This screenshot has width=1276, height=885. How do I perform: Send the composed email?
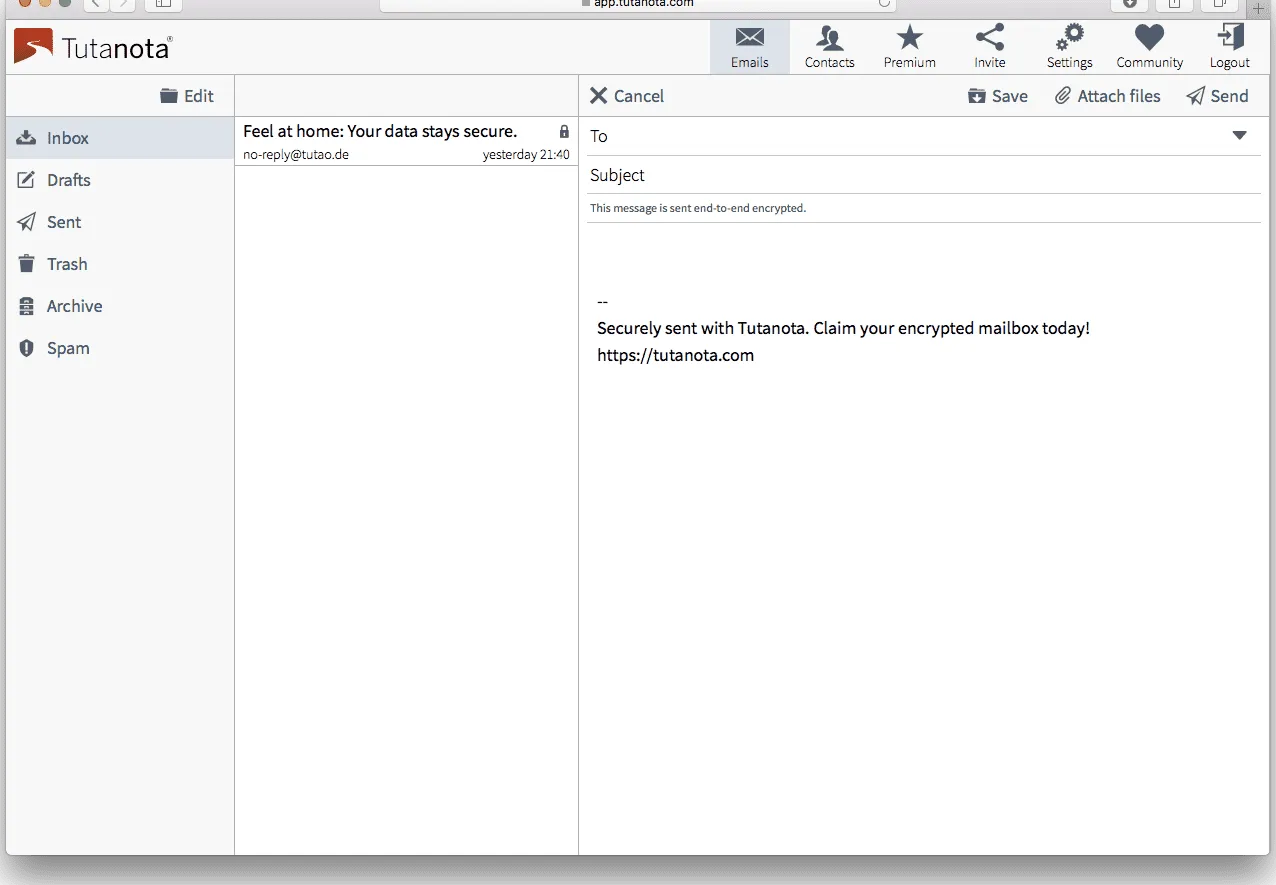1217,96
